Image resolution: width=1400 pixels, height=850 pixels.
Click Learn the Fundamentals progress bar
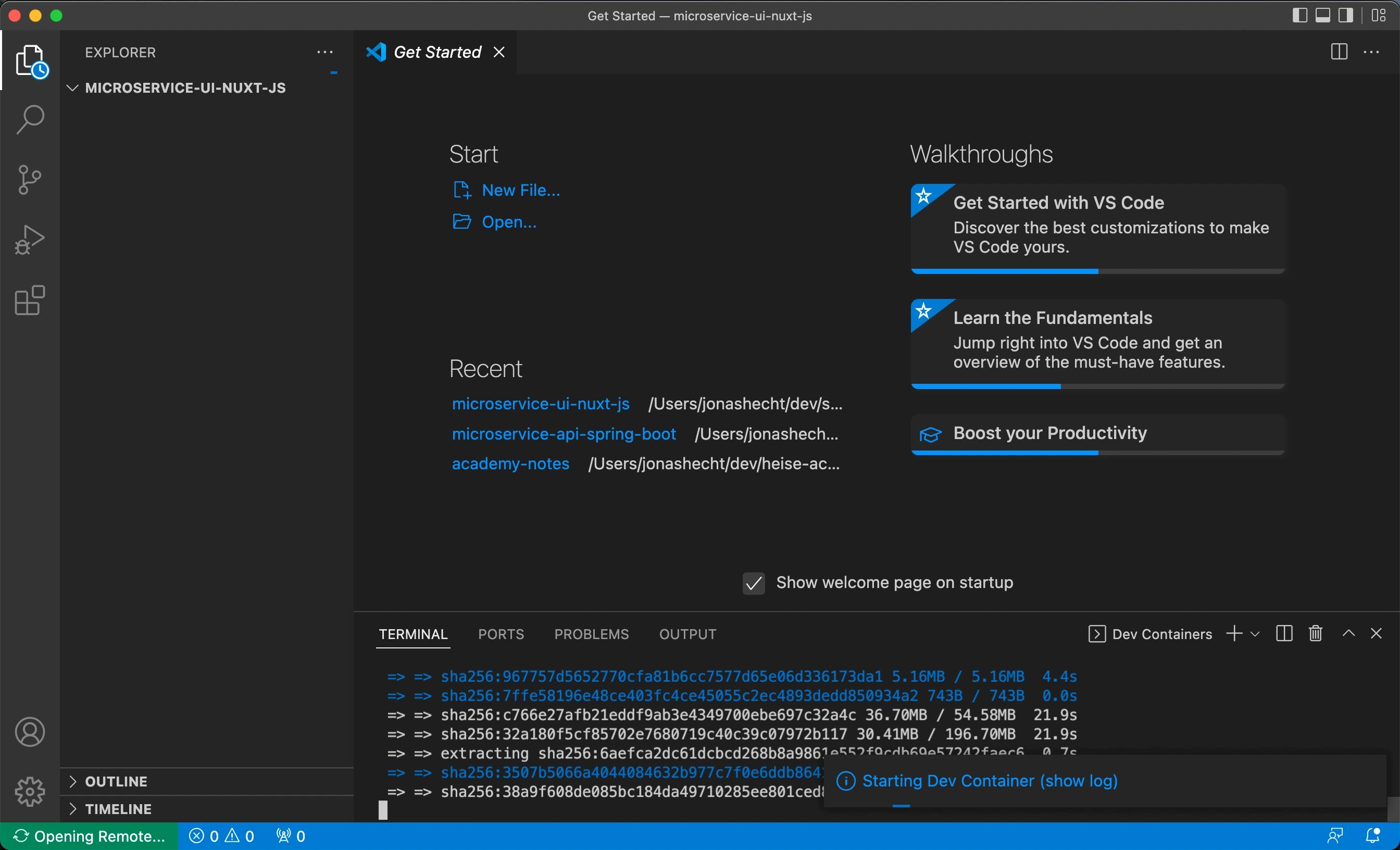click(x=1097, y=386)
